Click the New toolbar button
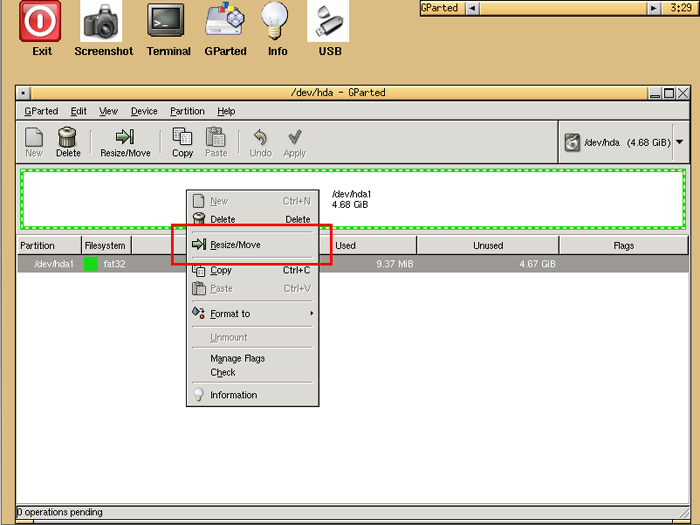700x525 pixels. tap(34, 142)
